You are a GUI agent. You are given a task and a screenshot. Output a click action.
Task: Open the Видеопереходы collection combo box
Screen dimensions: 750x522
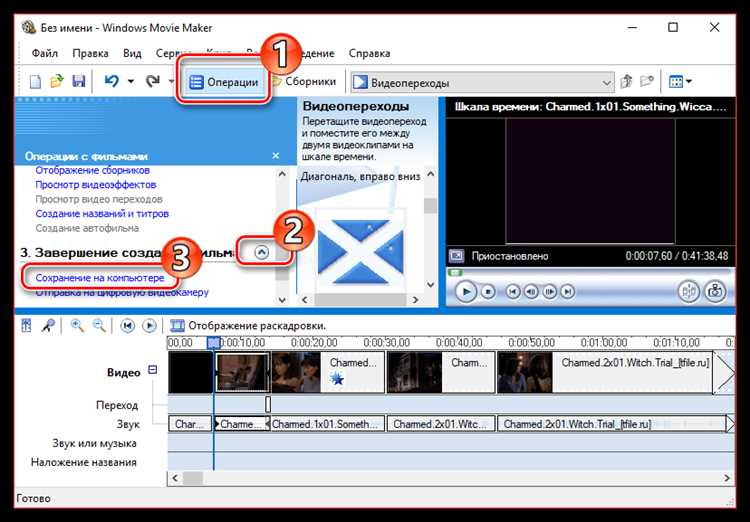click(x=482, y=83)
